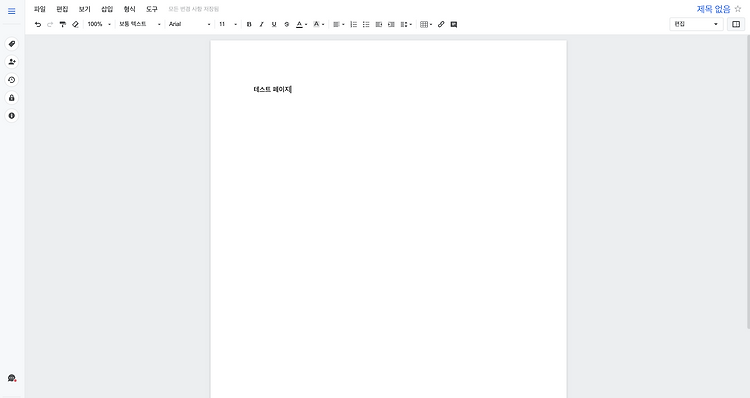This screenshot has width=750, height=398.
Task: Open the highlight color dropdown arrow
Action: [323, 25]
